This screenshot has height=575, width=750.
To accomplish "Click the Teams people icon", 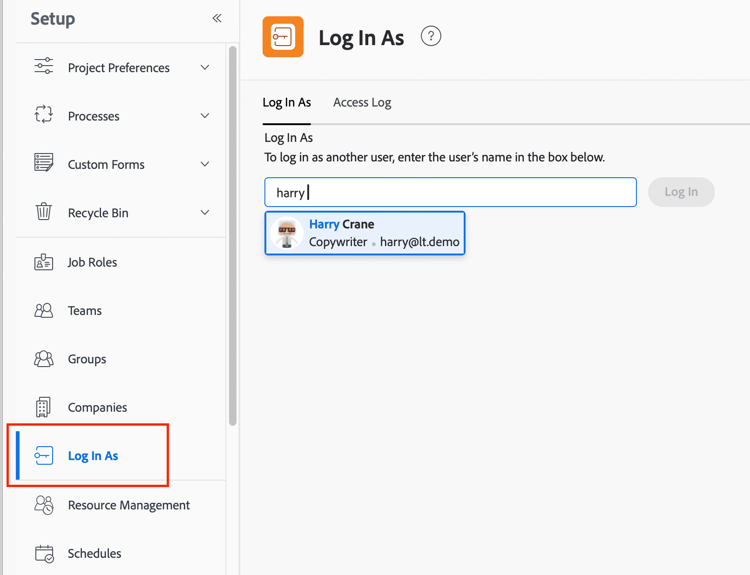I will click(44, 310).
